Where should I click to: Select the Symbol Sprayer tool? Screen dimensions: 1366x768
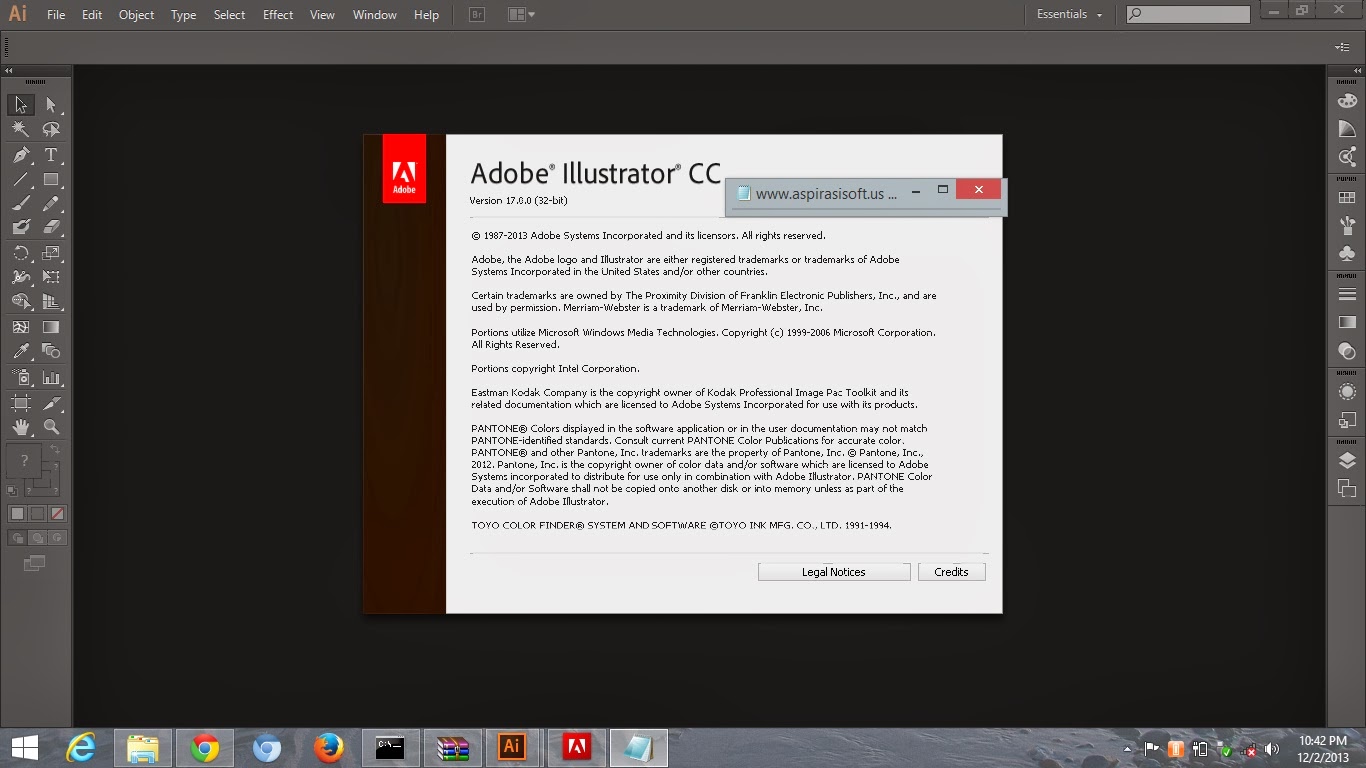click(x=21, y=378)
